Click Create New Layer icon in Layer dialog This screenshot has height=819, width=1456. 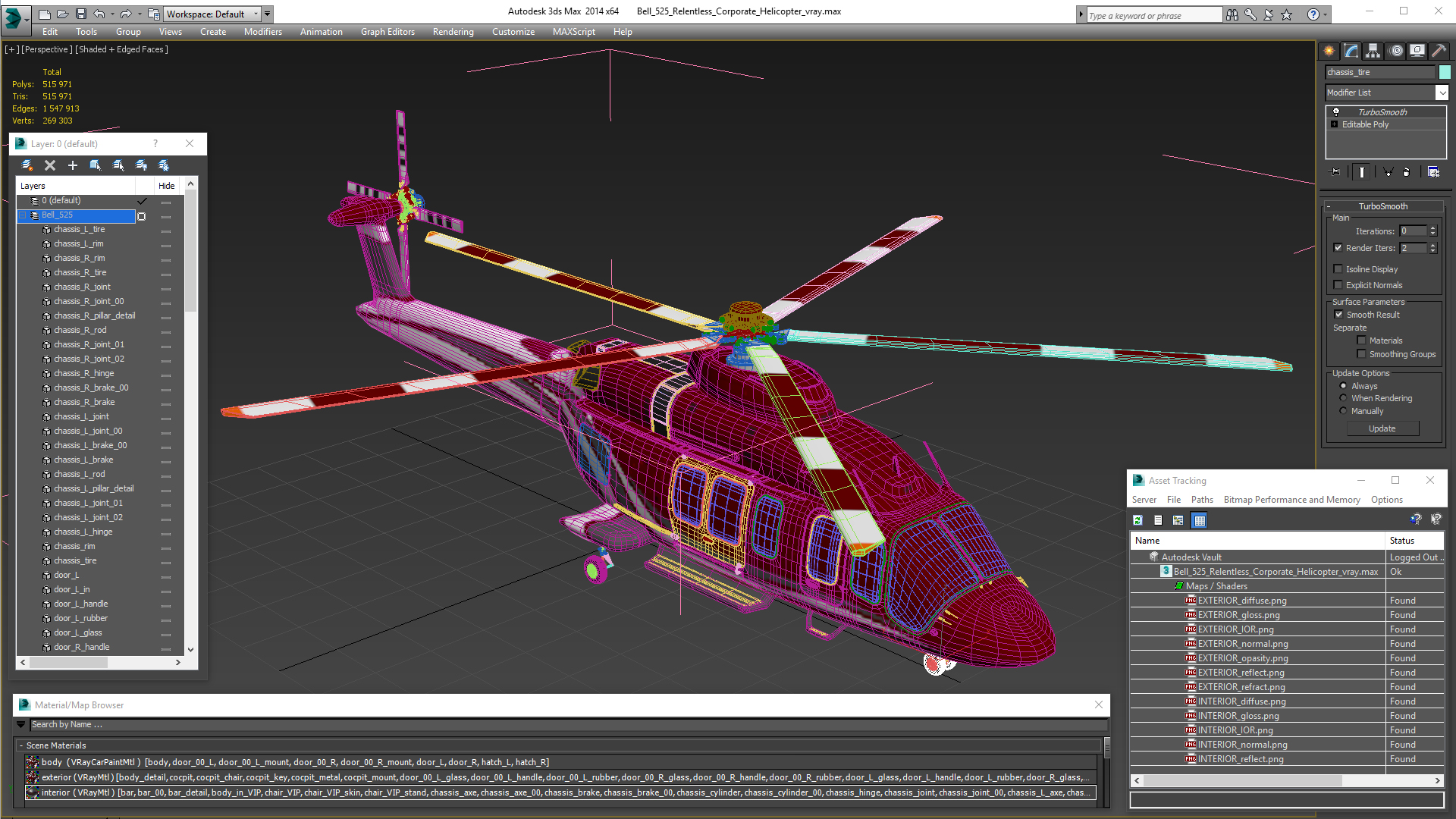coord(27,165)
